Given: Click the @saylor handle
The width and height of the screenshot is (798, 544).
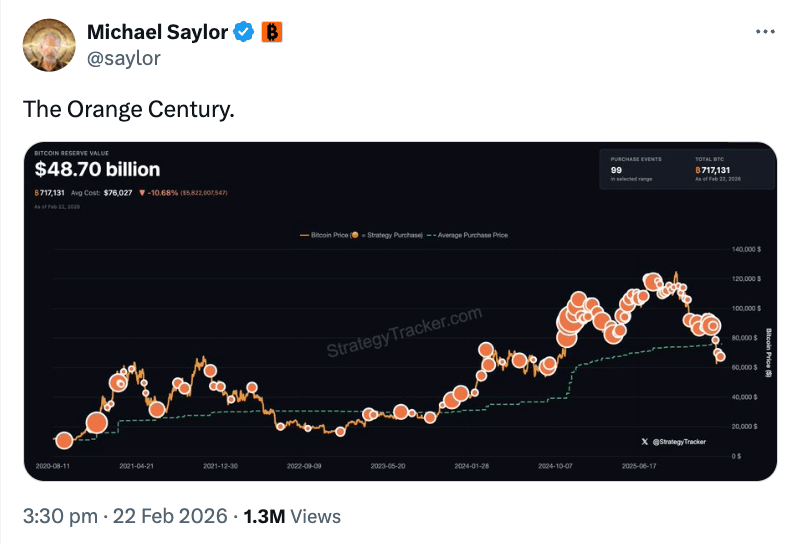Looking at the screenshot, I should [x=124, y=58].
